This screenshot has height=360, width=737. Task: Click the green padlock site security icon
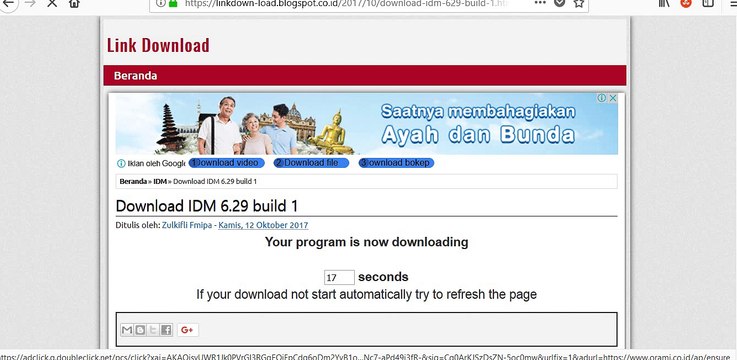173,3
